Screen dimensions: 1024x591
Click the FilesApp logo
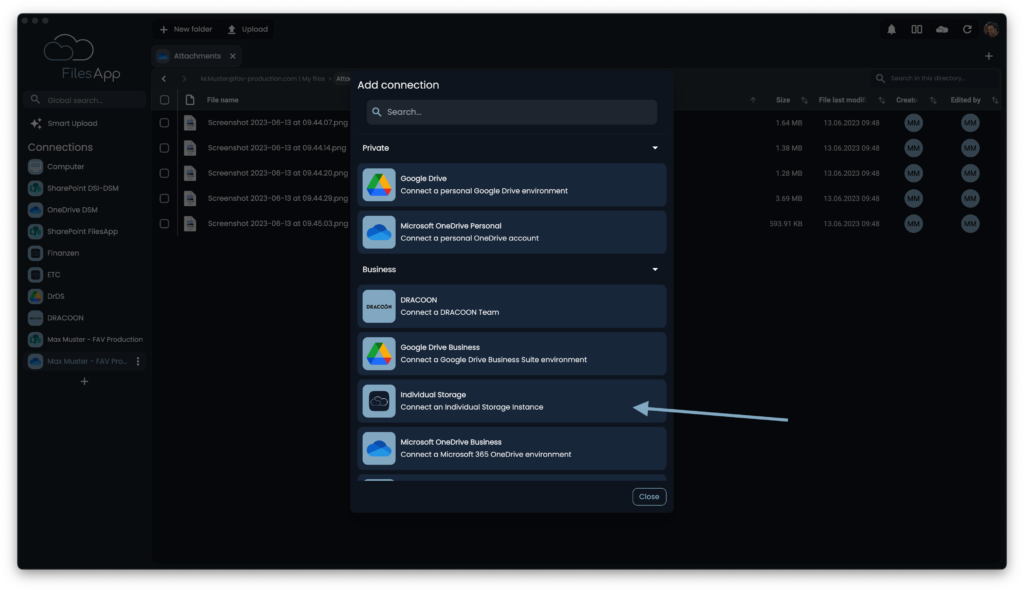click(84, 58)
